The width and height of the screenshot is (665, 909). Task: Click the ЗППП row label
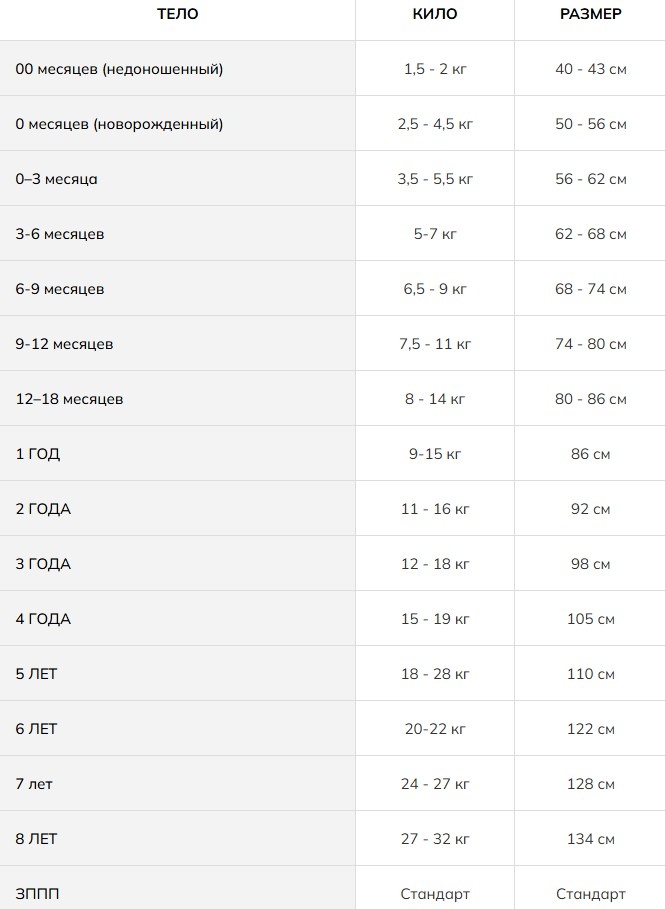37,894
